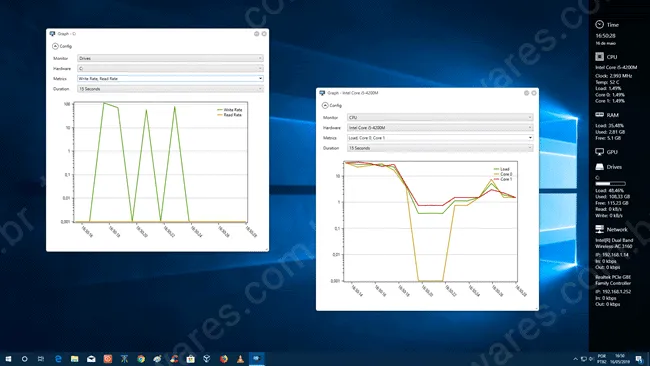The height and width of the screenshot is (366, 650).
Task: Launch Microsoft Edge from taskbar
Action: click(58, 359)
